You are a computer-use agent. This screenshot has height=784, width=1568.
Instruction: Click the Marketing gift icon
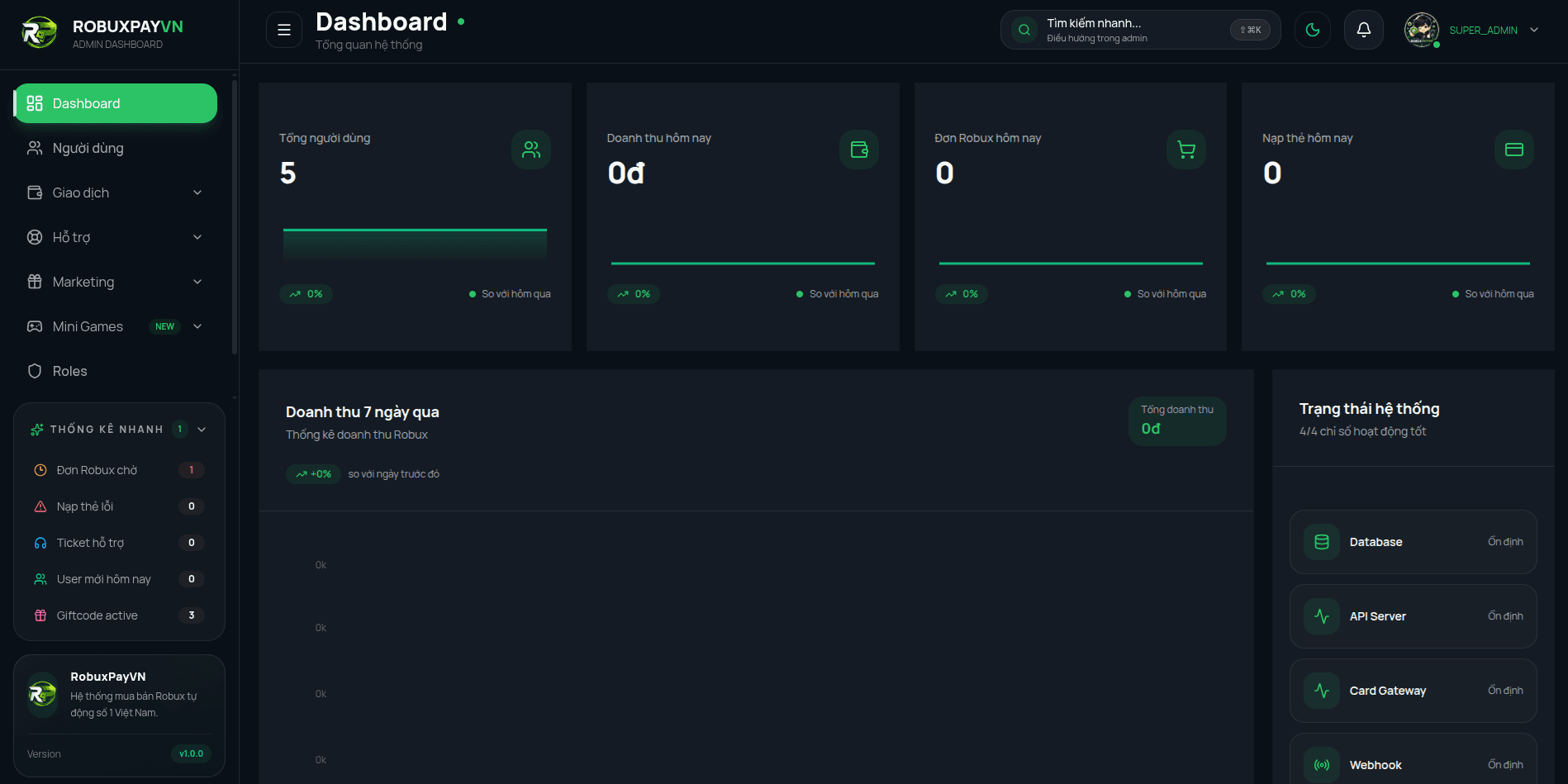[x=35, y=282]
